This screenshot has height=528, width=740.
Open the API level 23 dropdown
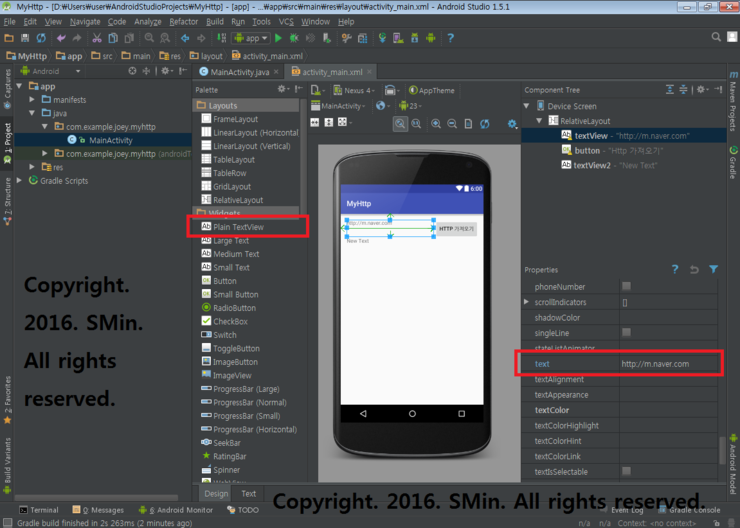pyautogui.click(x=410, y=106)
